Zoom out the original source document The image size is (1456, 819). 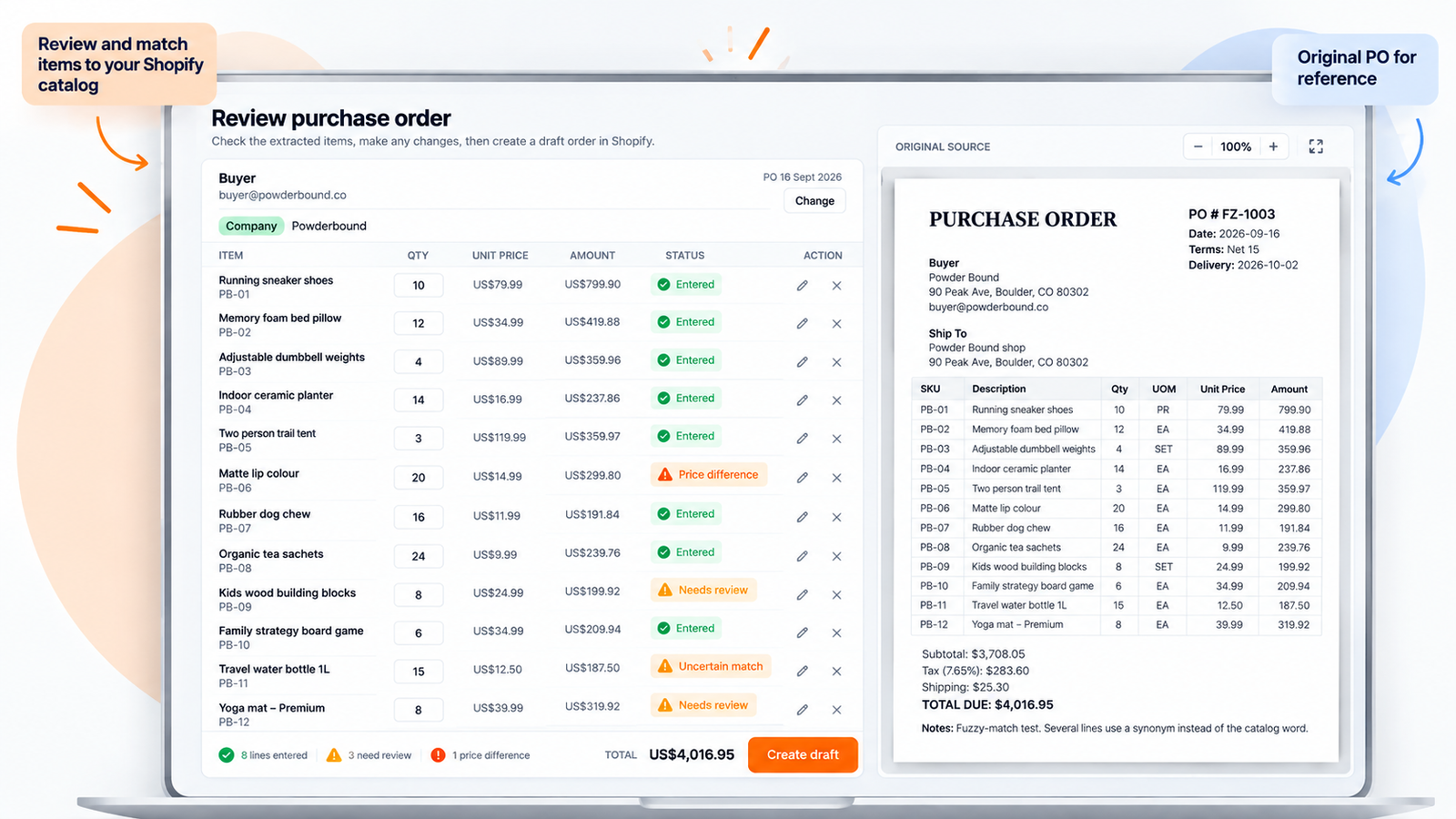(x=1198, y=147)
